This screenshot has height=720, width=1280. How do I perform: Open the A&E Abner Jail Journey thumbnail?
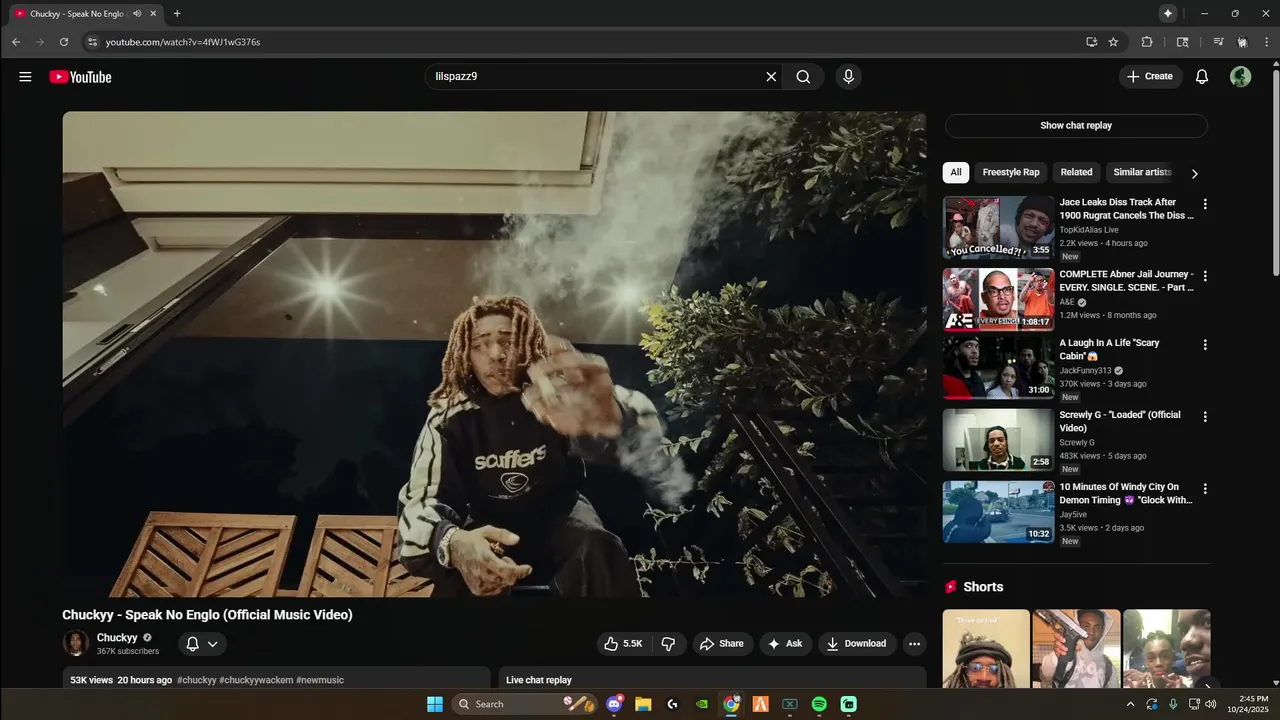[x=998, y=299]
